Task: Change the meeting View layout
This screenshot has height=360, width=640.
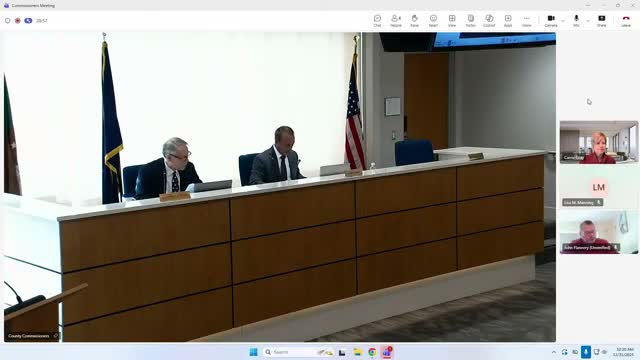Action: [452, 20]
